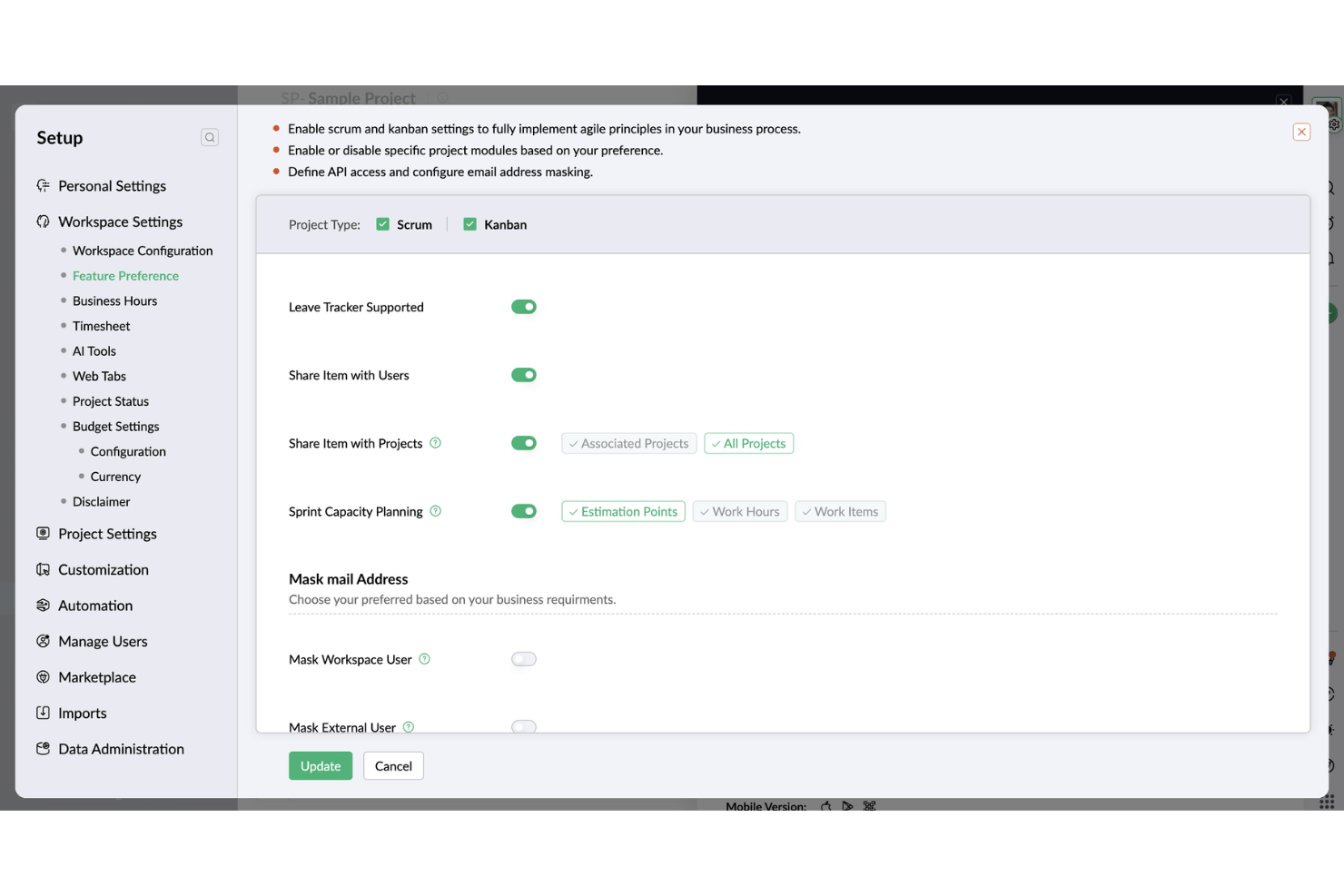Screen dimensions: 1344x896
Task: Toggle Share Item with Projects switch
Action: pos(524,443)
